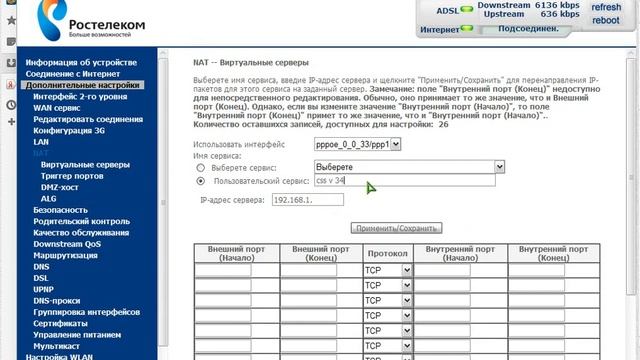The height and width of the screenshot is (360, 640).
Task: Open Интерфейс 2-го уровня section
Action: (x=80, y=97)
